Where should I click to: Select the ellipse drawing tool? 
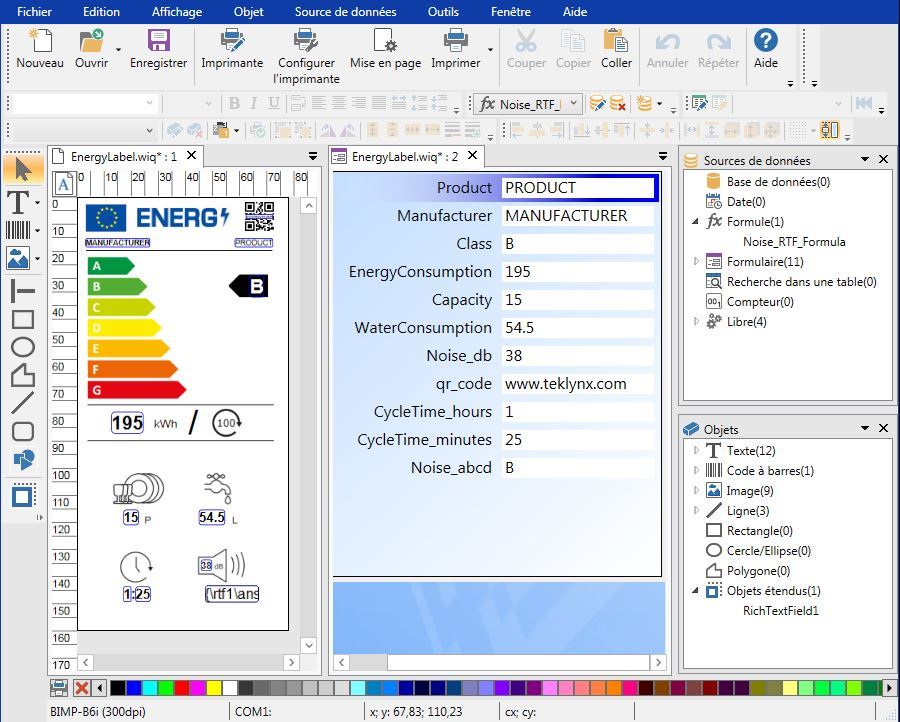[x=22, y=347]
